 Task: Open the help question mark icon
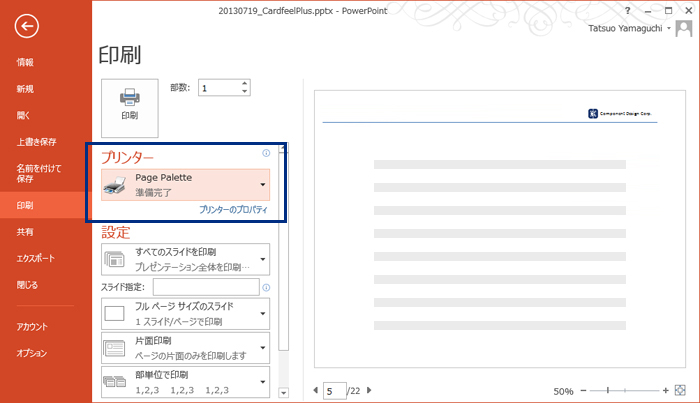point(628,10)
